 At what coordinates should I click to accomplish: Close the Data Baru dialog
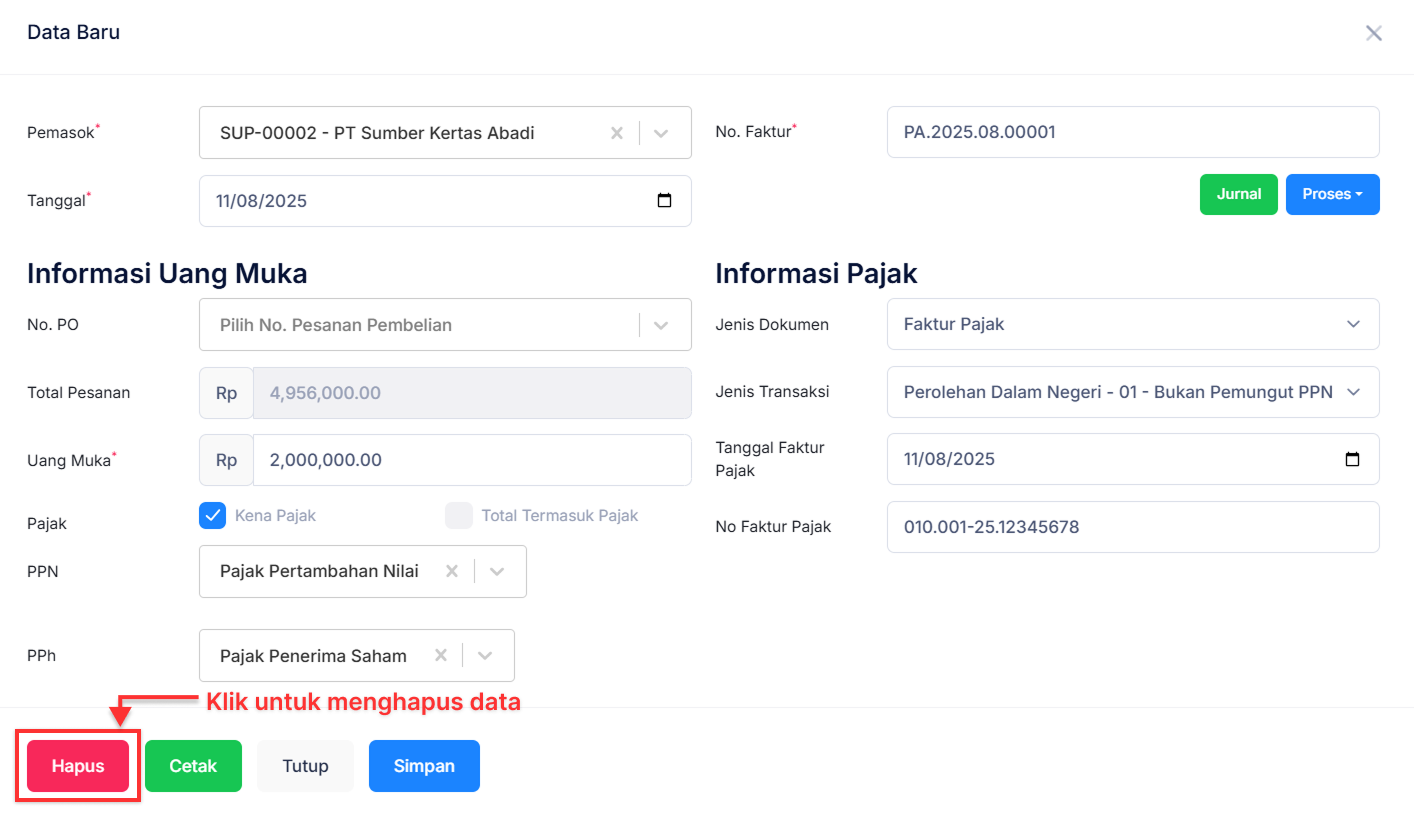(x=1374, y=32)
